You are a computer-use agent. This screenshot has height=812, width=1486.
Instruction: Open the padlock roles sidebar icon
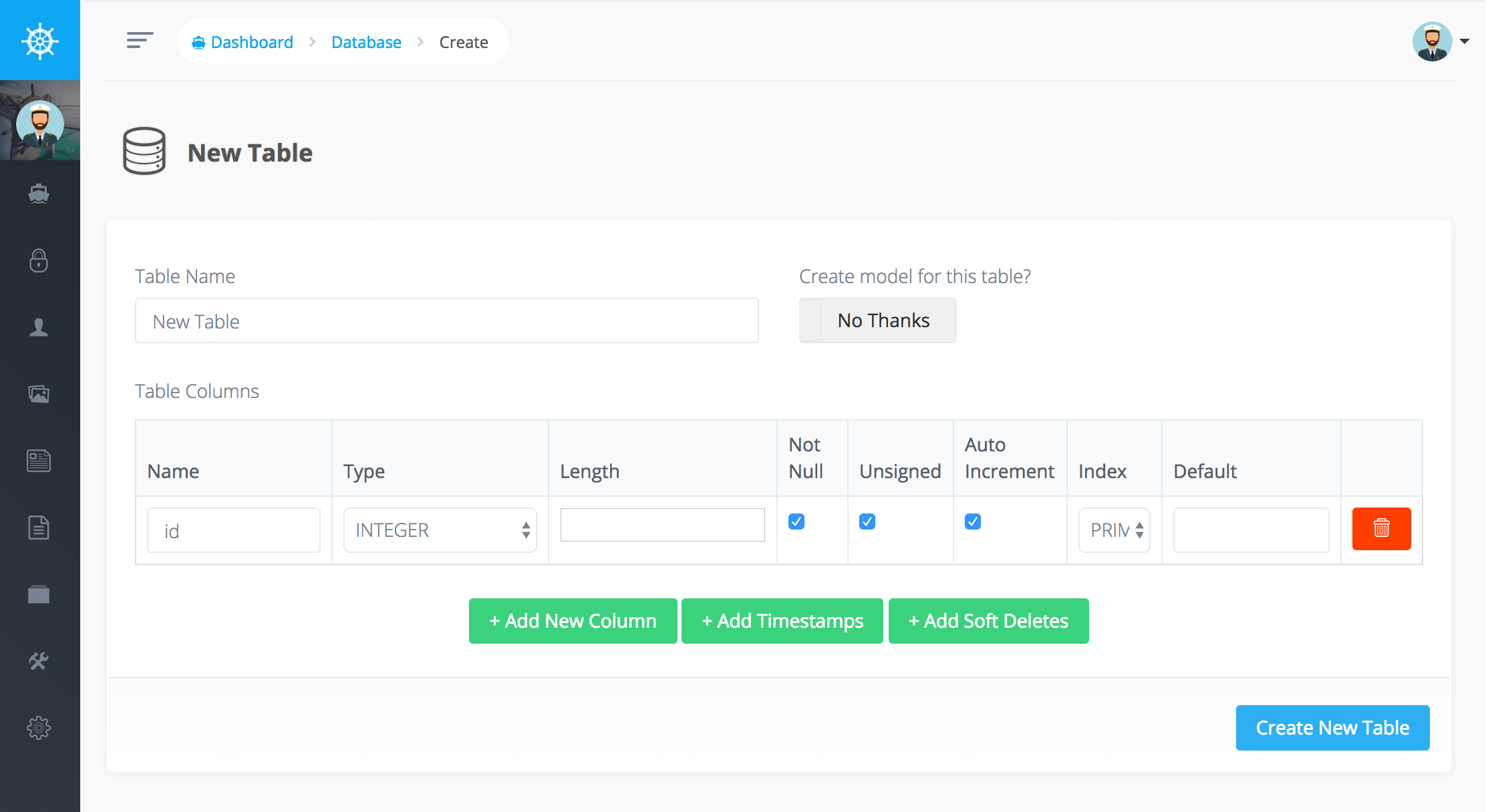click(x=39, y=260)
